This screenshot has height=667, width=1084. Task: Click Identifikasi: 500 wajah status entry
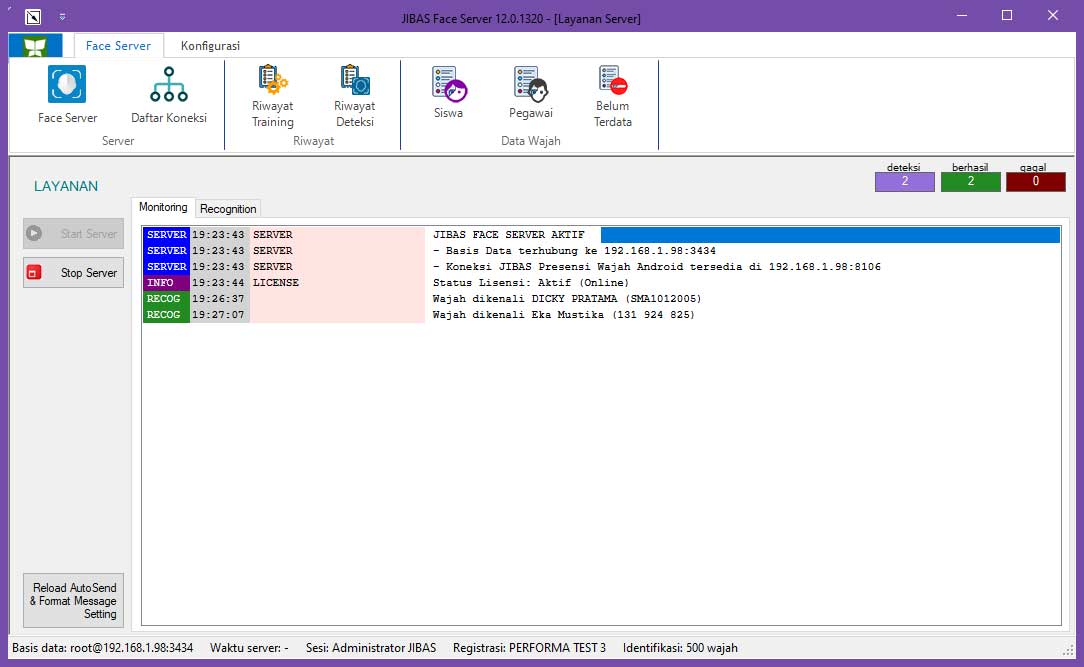point(680,648)
